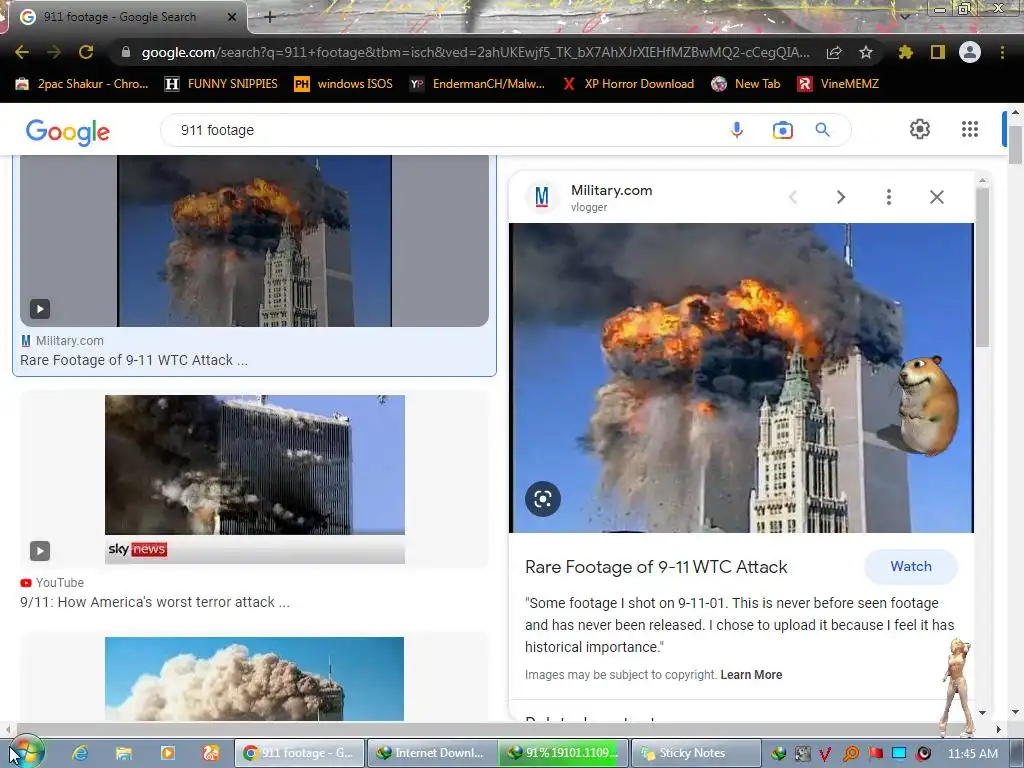This screenshot has height=768, width=1024.
Task: Click the horizontal scrollbar at page bottom
Action: 502,729
